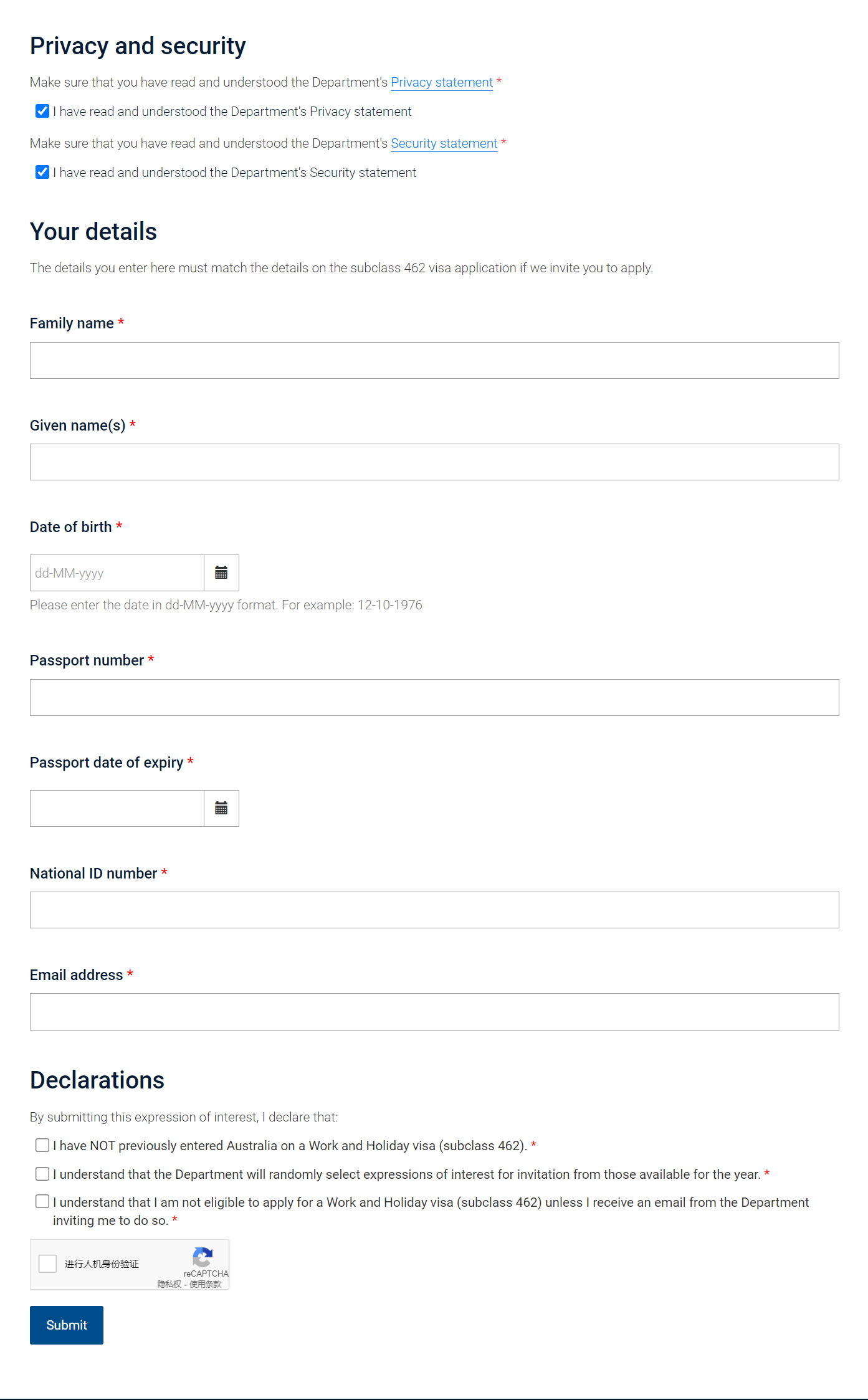Tick the NOT previously entered Australia declaration

pos(42,1145)
